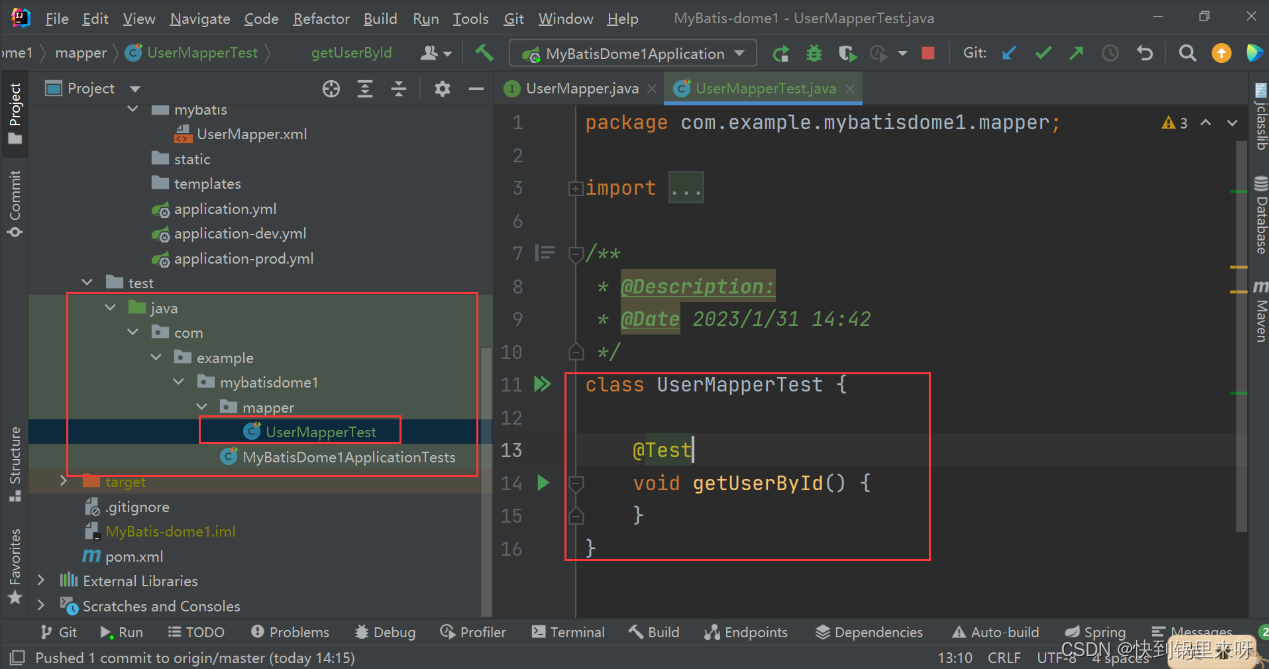This screenshot has width=1269, height=669.
Task: Open the File menu
Action: [57, 19]
